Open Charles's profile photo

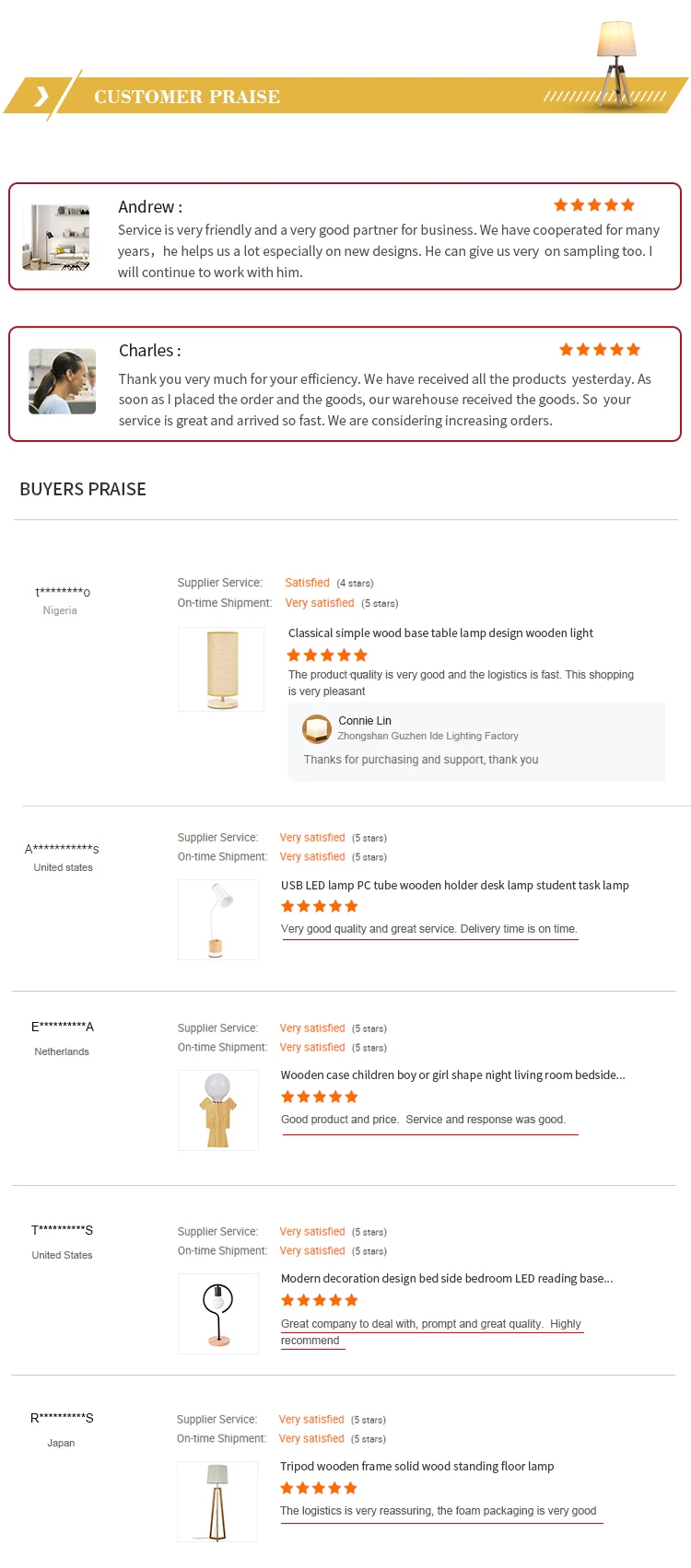click(63, 381)
